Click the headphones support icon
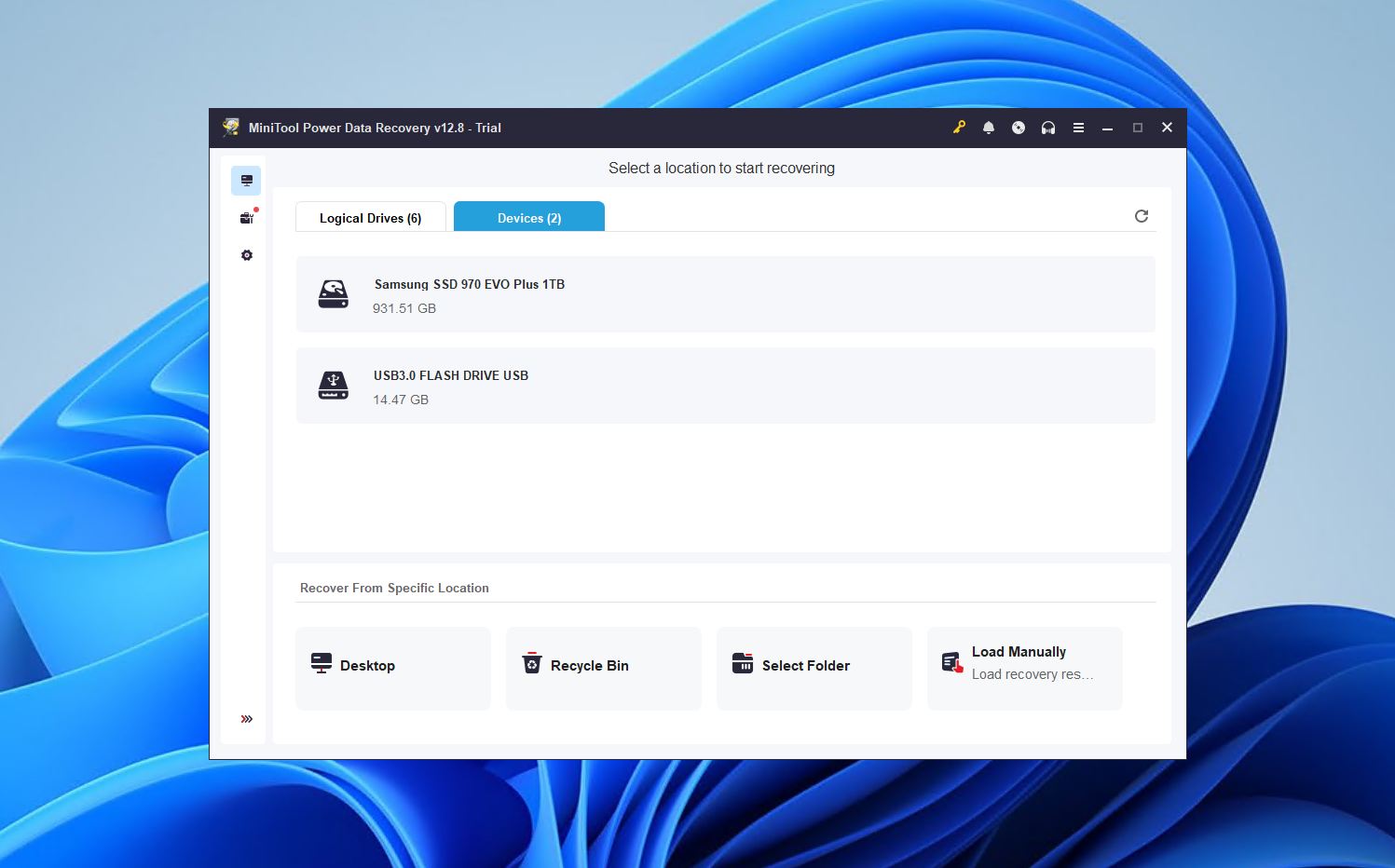 (x=1048, y=128)
